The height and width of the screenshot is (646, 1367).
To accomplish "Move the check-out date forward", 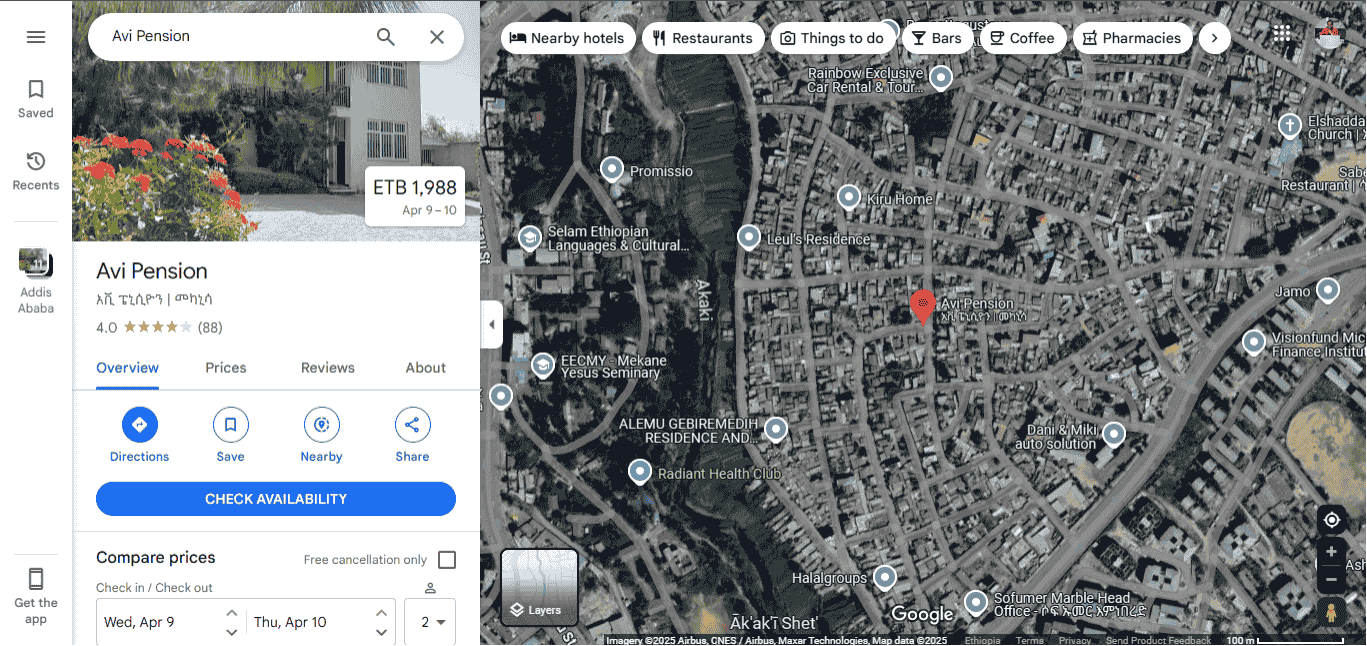I will pos(381,612).
